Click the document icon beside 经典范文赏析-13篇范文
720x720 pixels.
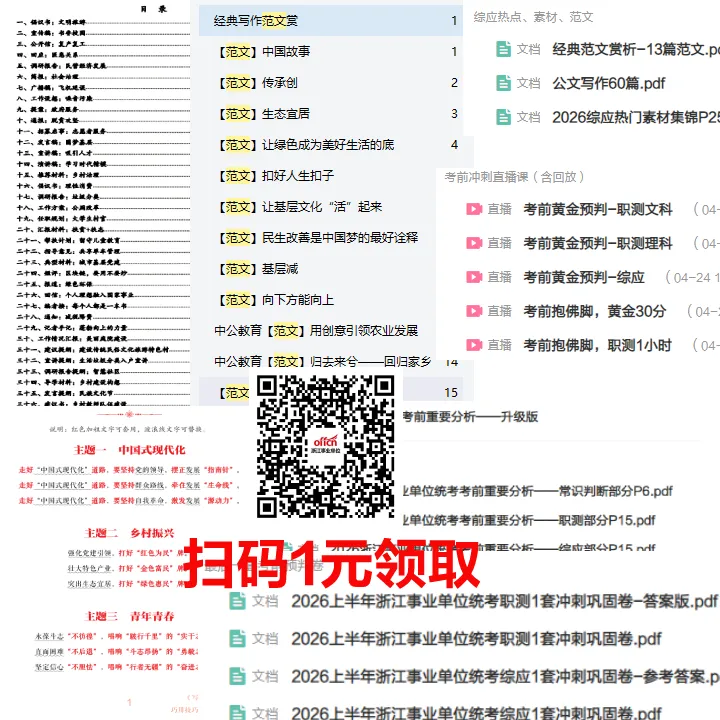(503, 49)
